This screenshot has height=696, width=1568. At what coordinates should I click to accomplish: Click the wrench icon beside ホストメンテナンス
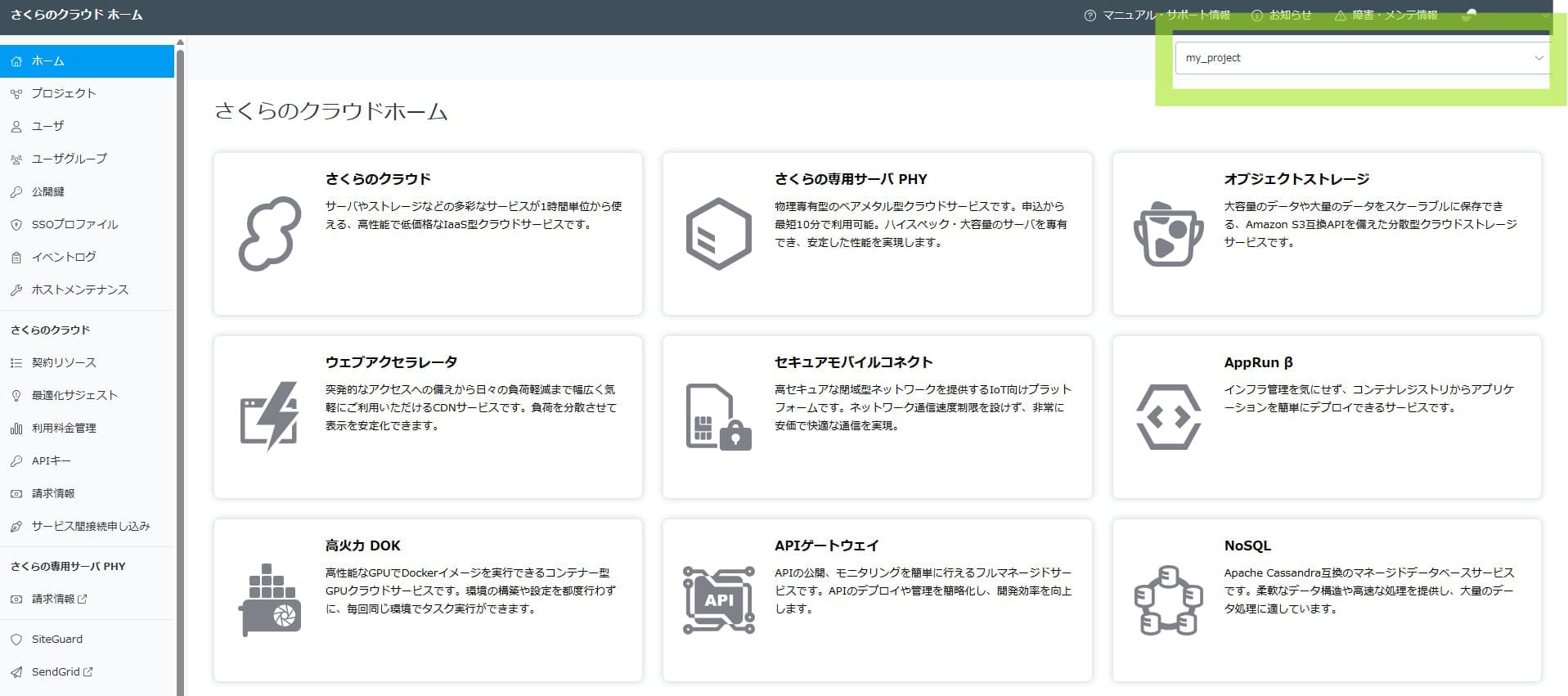(x=16, y=290)
